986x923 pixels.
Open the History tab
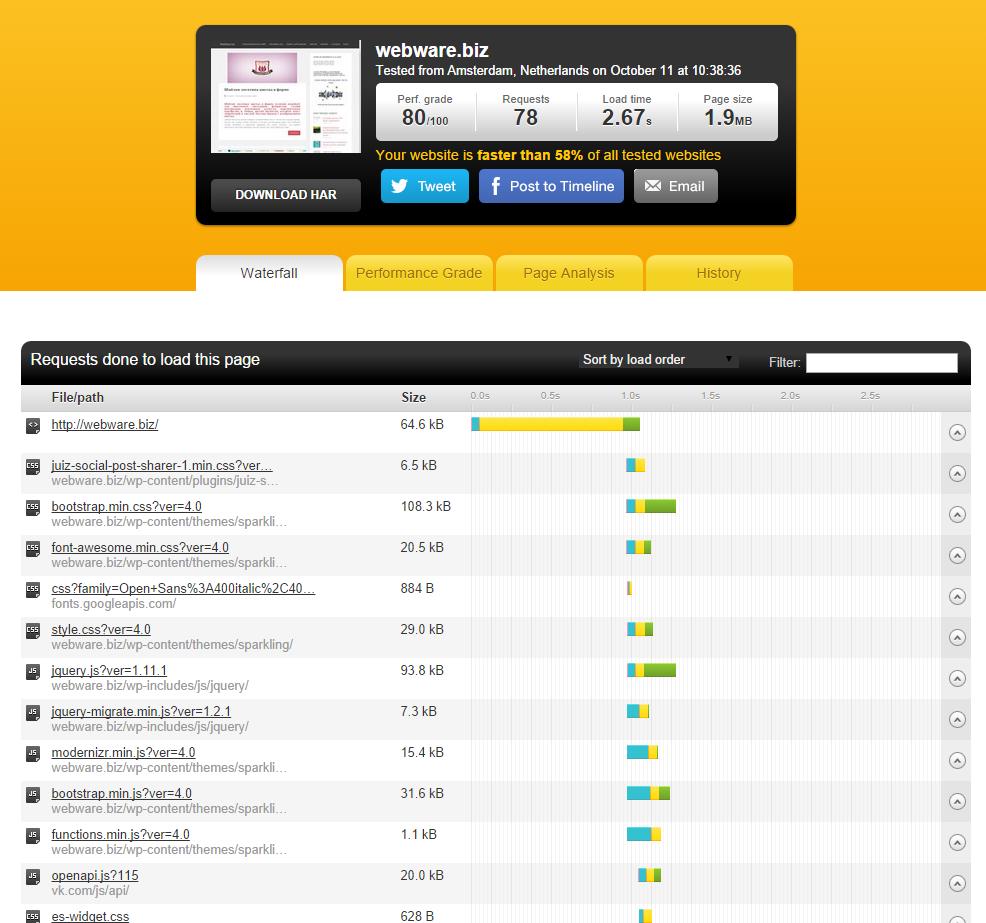[718, 273]
